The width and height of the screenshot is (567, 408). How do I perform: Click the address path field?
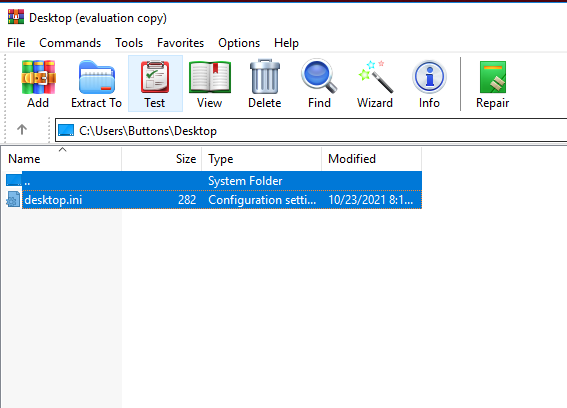point(311,130)
